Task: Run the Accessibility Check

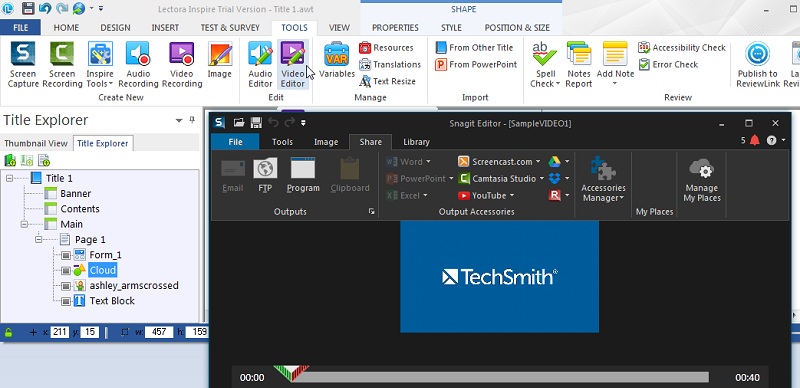Action: [x=682, y=47]
